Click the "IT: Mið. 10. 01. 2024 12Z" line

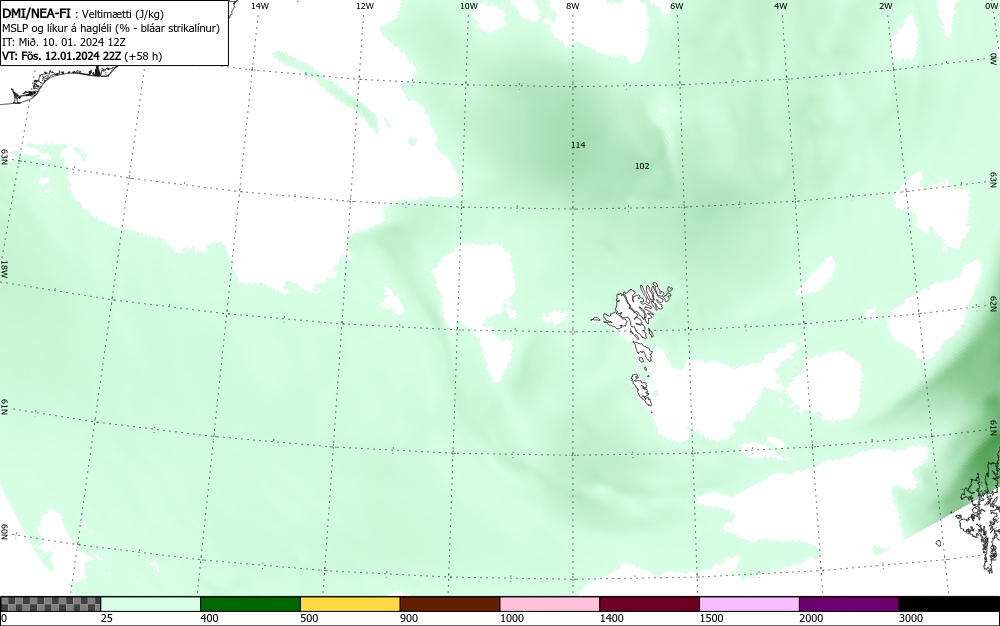pyautogui.click(x=64, y=42)
